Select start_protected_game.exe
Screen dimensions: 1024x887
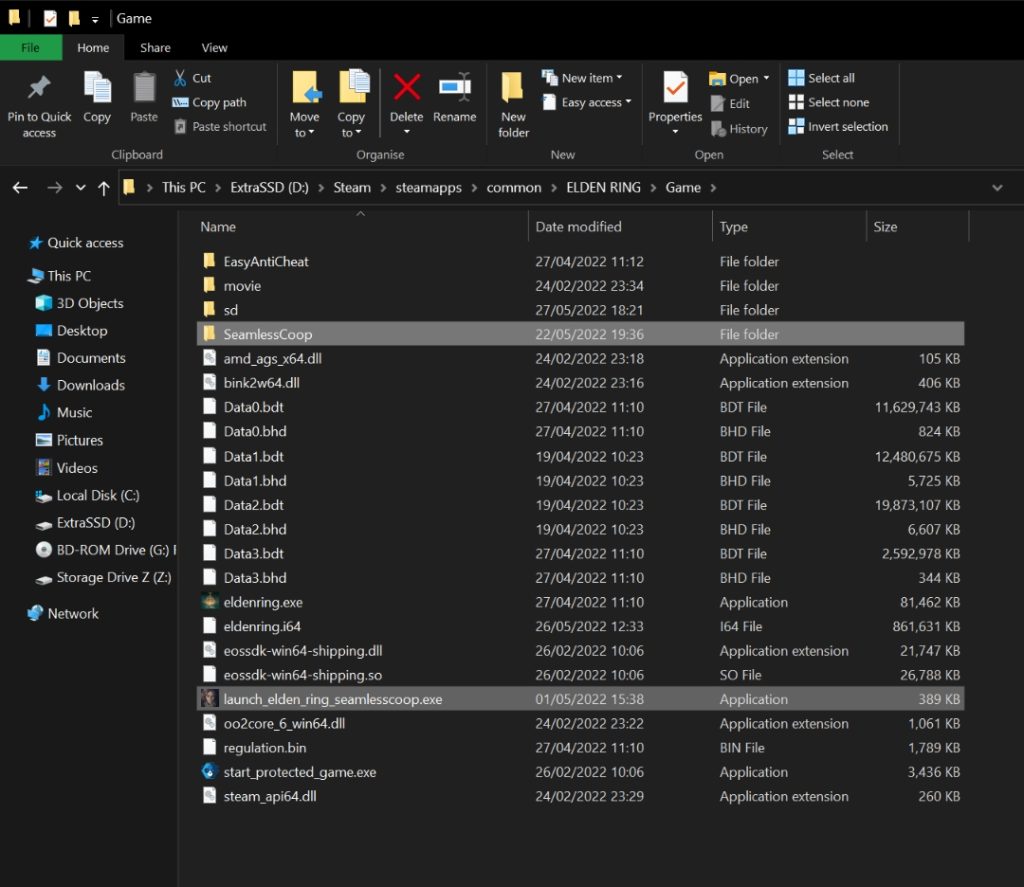coord(580,772)
